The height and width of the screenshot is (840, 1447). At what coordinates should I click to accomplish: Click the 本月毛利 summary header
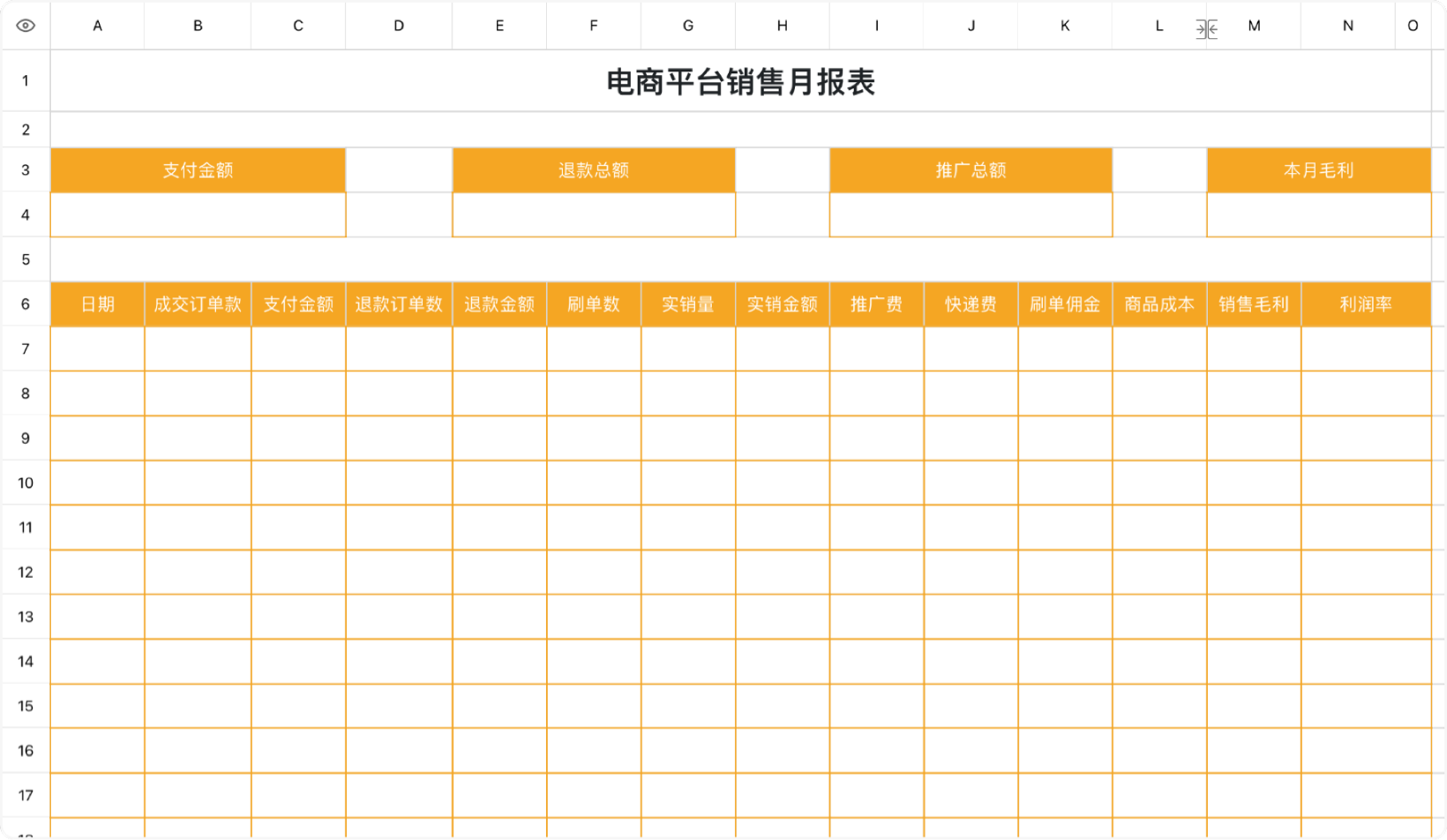point(1319,170)
